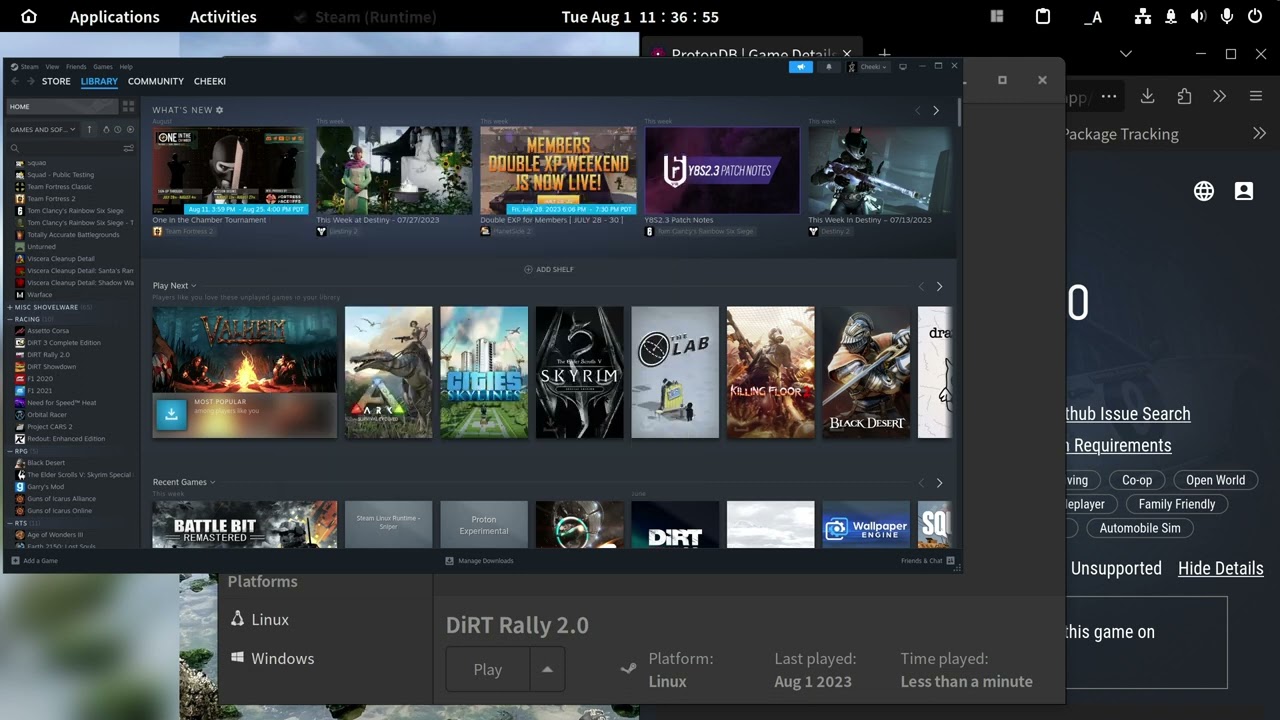The width and height of the screenshot is (1280, 720).
Task: Click the library Home button
Action: [62, 106]
